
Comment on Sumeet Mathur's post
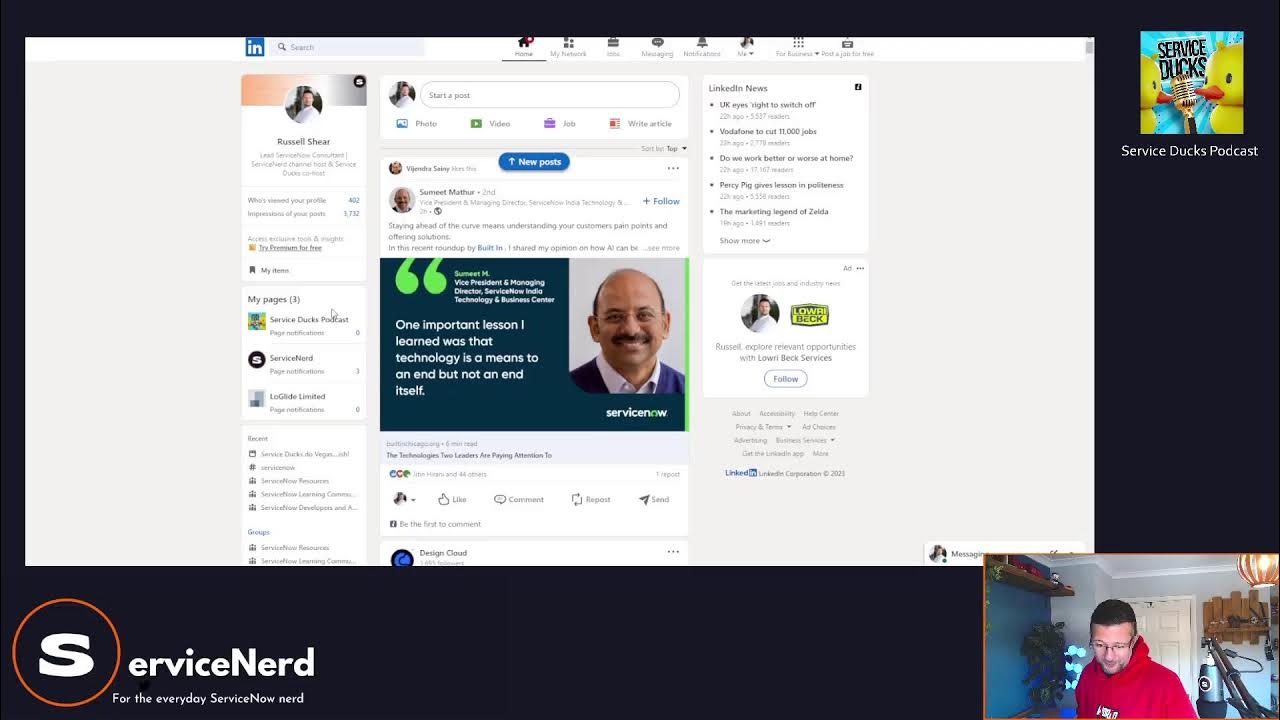pyautogui.click(x=519, y=499)
